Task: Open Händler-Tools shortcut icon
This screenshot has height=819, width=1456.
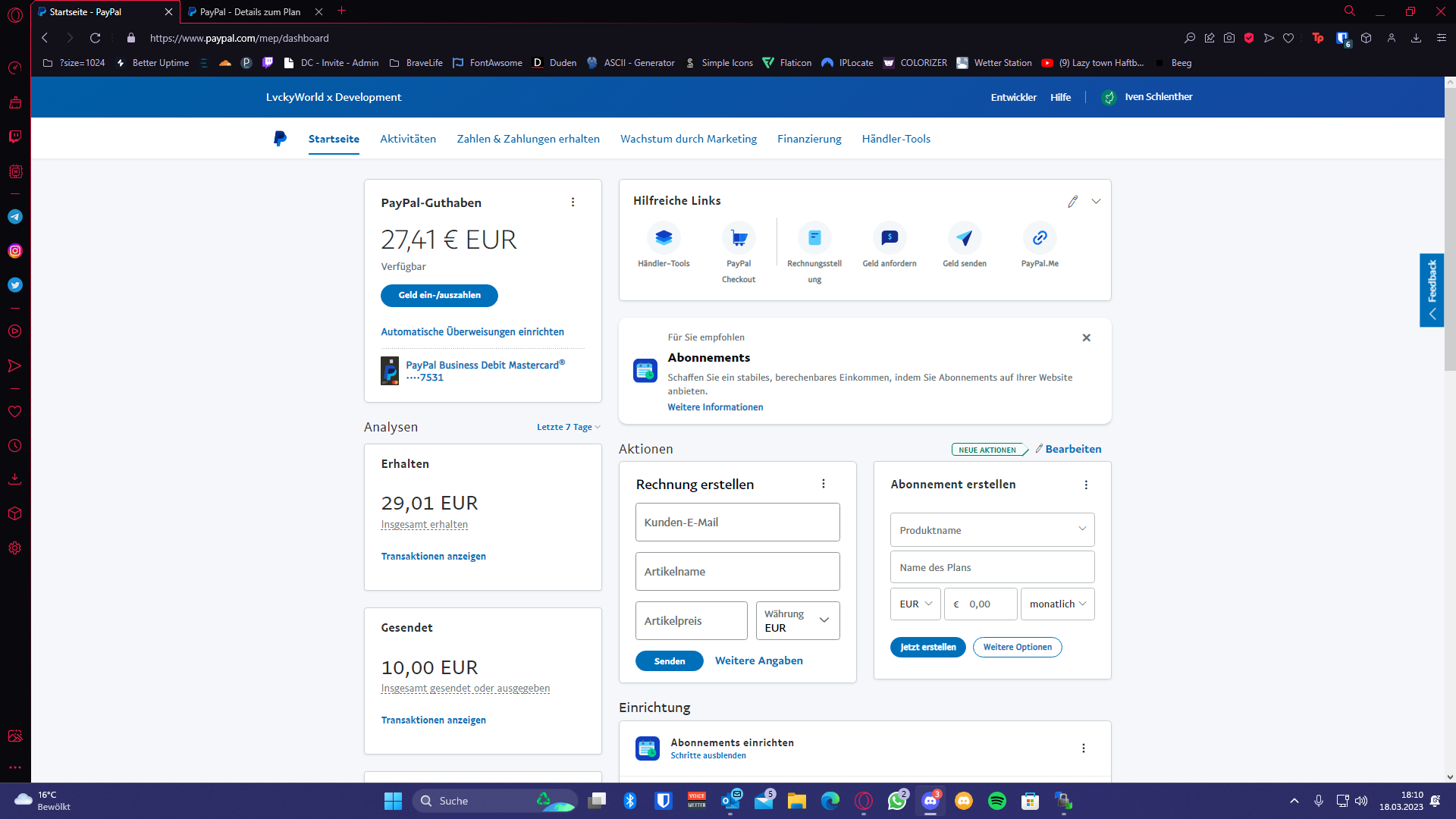Action: [664, 238]
